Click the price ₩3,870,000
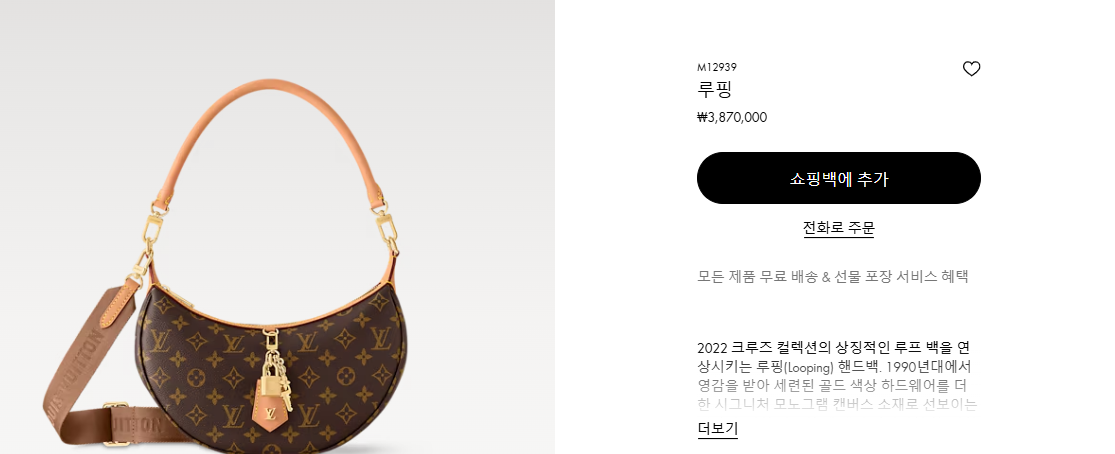1115x454 pixels. pos(732,117)
